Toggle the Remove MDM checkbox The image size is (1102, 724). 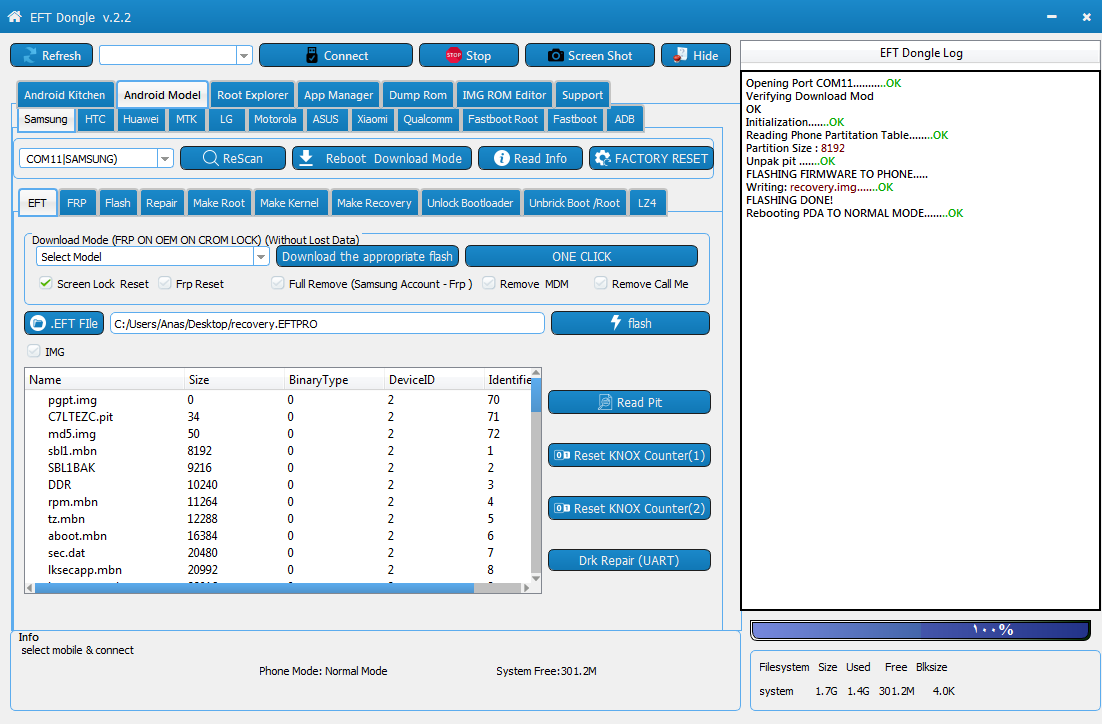coord(488,283)
